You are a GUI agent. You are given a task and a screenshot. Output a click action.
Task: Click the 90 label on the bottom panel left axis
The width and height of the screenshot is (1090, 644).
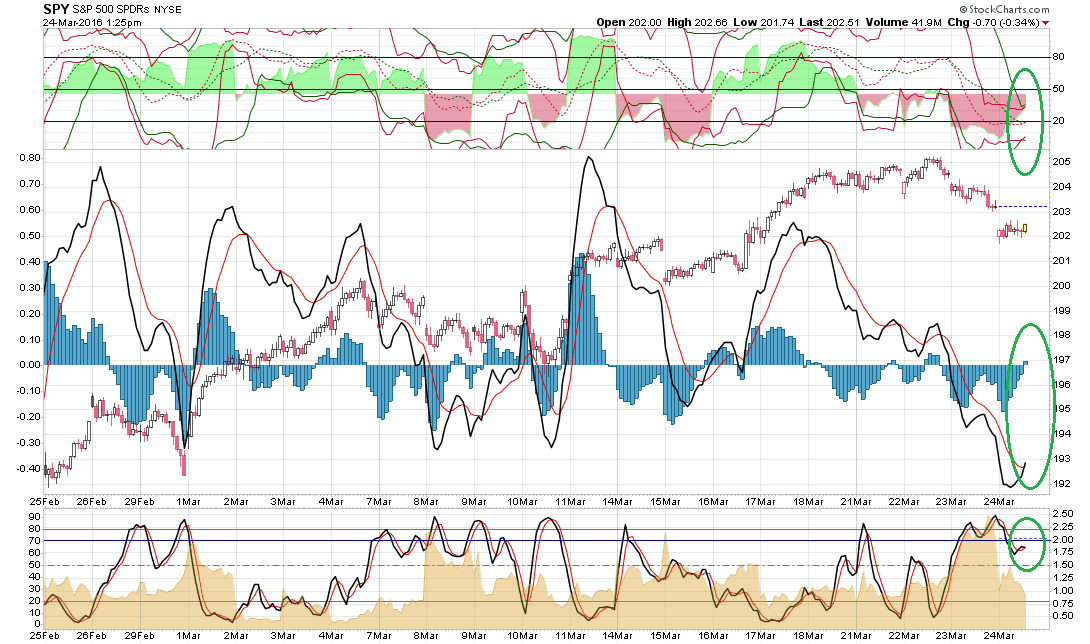tap(35, 517)
